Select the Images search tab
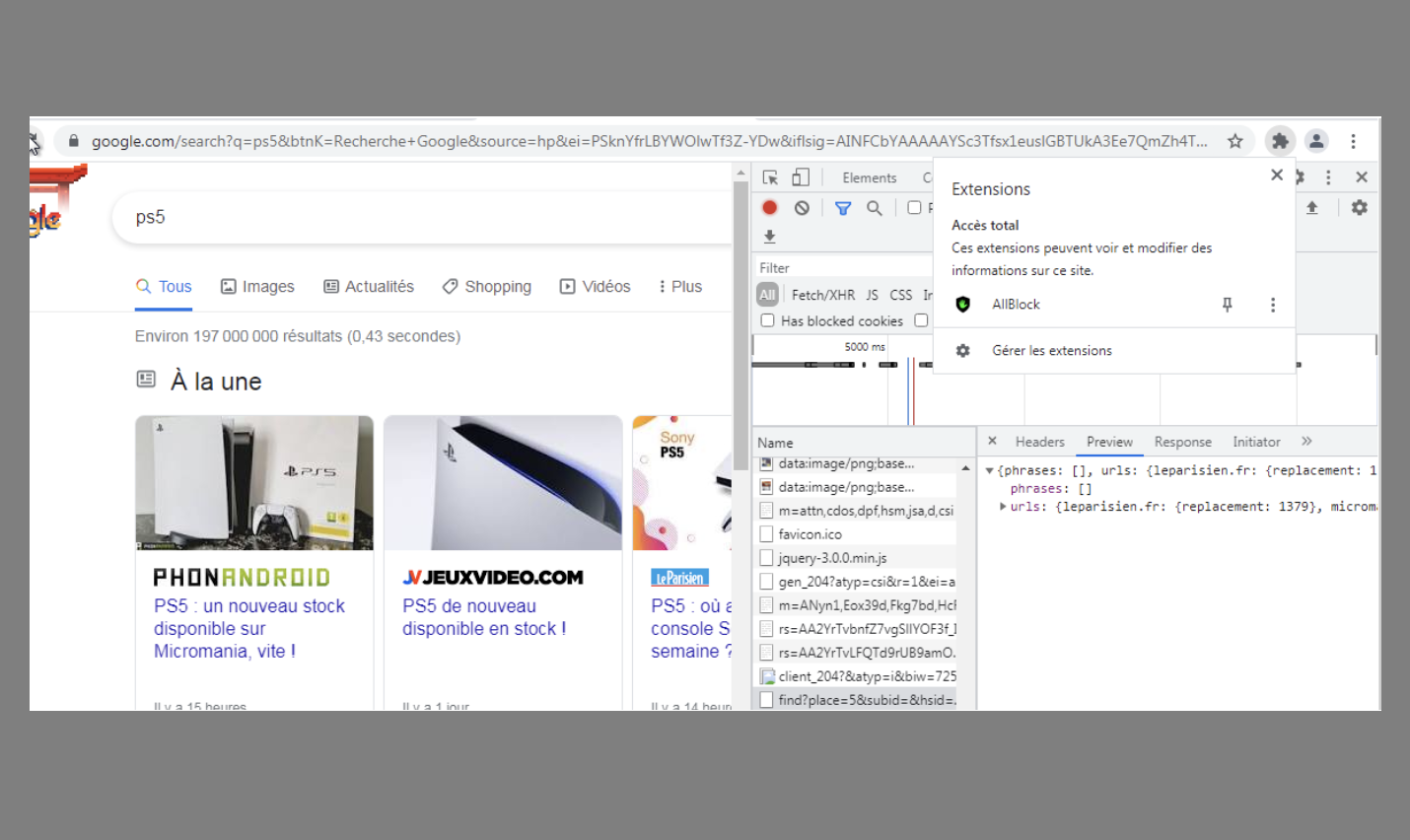The height and width of the screenshot is (840, 1410). (257, 287)
